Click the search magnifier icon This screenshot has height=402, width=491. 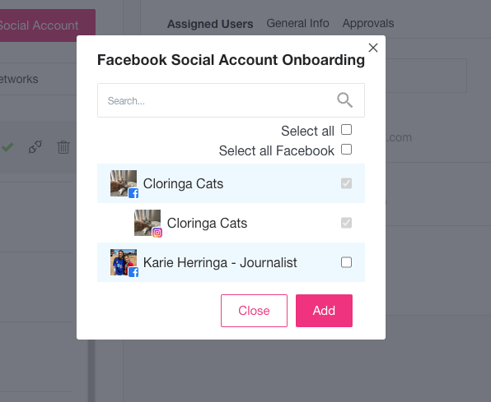tap(345, 100)
